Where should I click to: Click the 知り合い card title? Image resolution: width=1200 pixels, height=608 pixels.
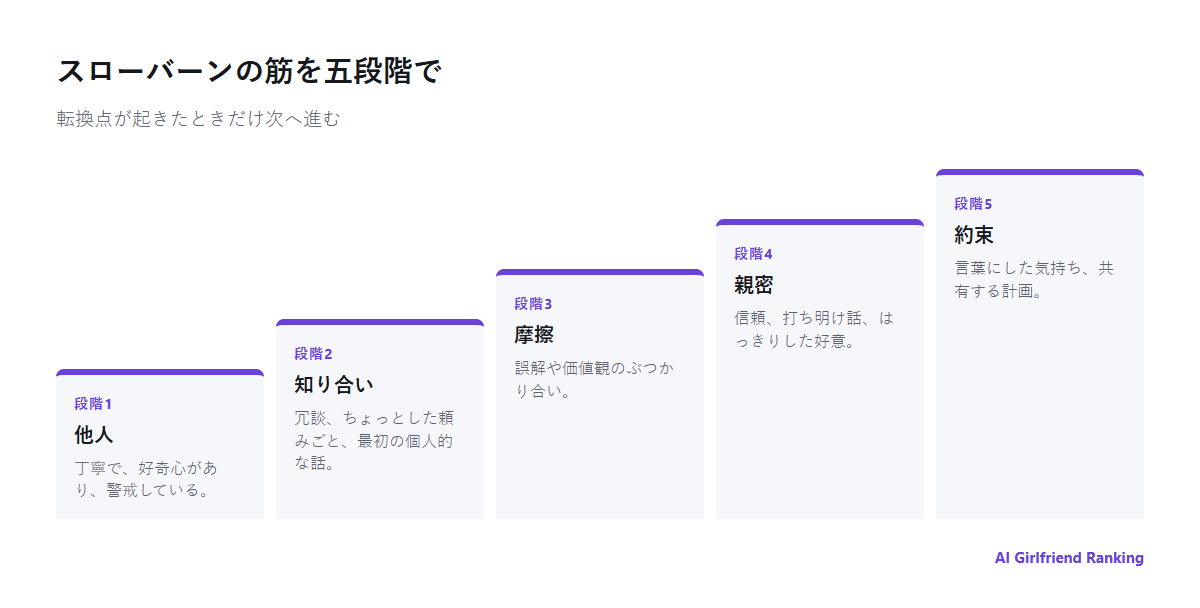click(x=334, y=385)
